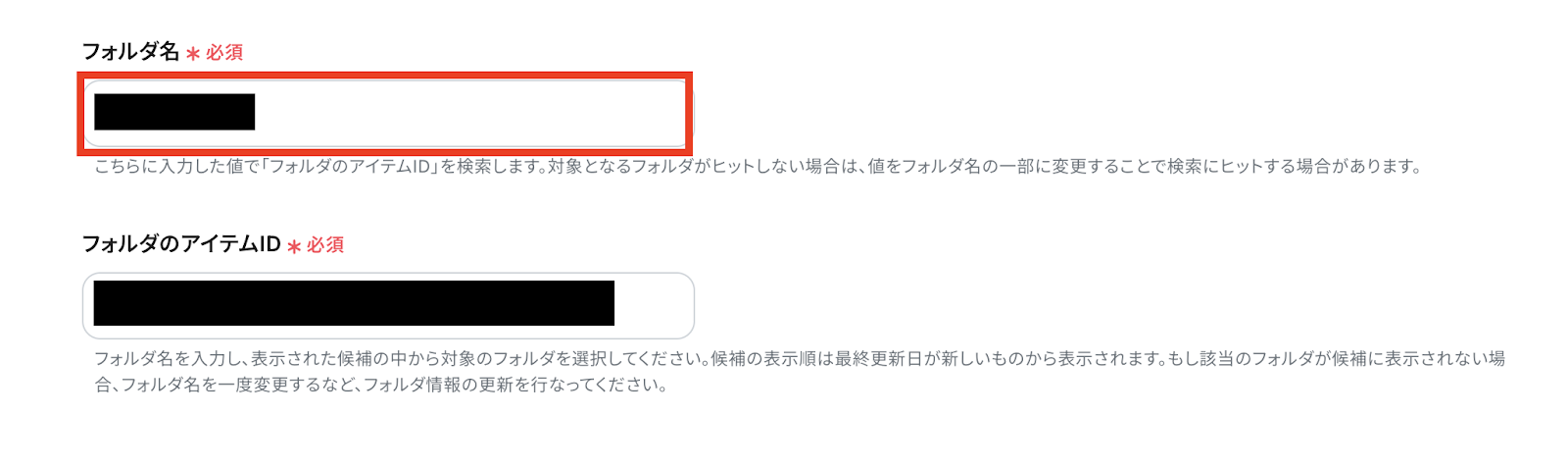
Task: Select the 必須 marker next to フォルダのアイテムID
Action: pyautogui.click(x=325, y=244)
